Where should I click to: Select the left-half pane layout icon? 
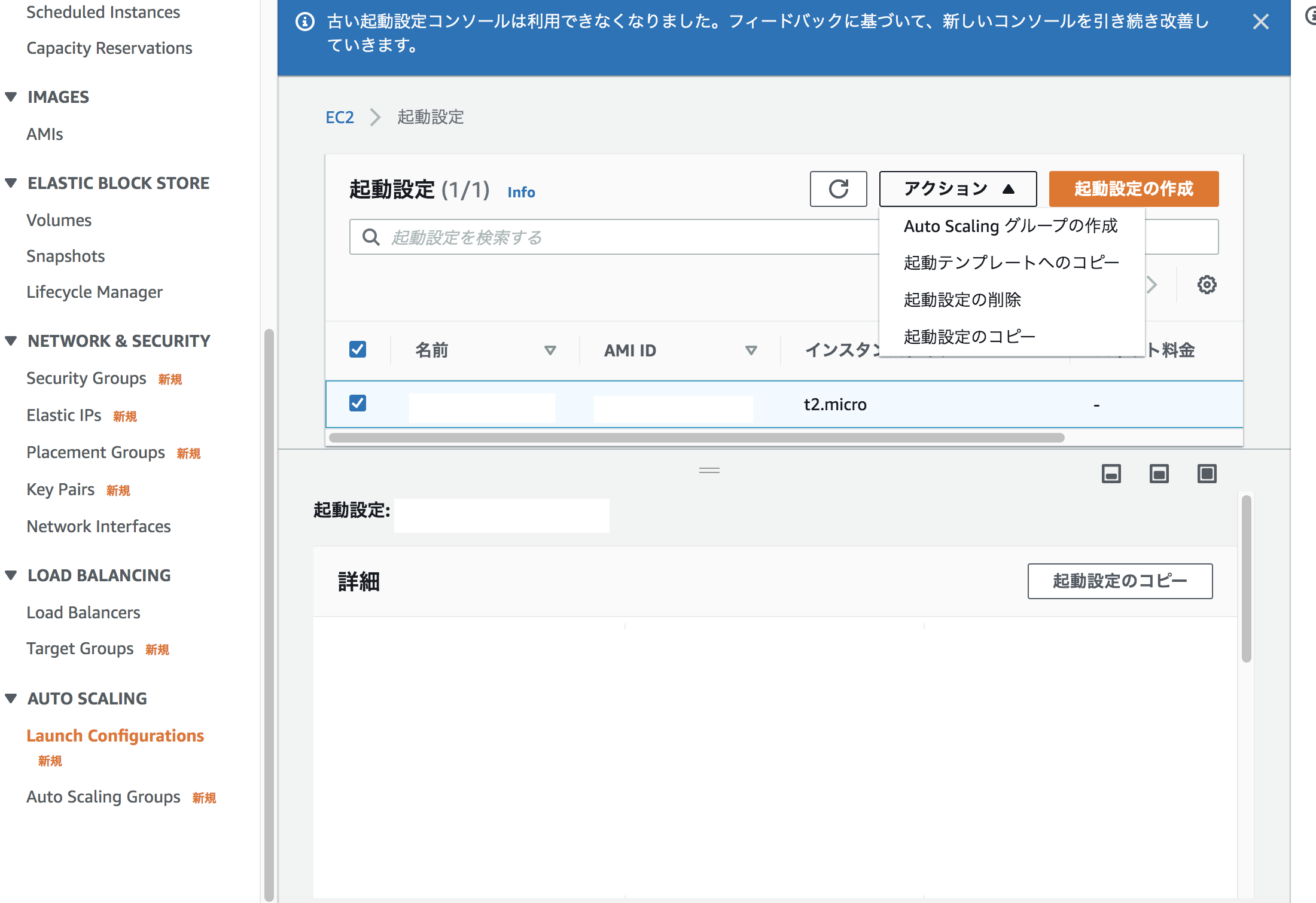1111,473
